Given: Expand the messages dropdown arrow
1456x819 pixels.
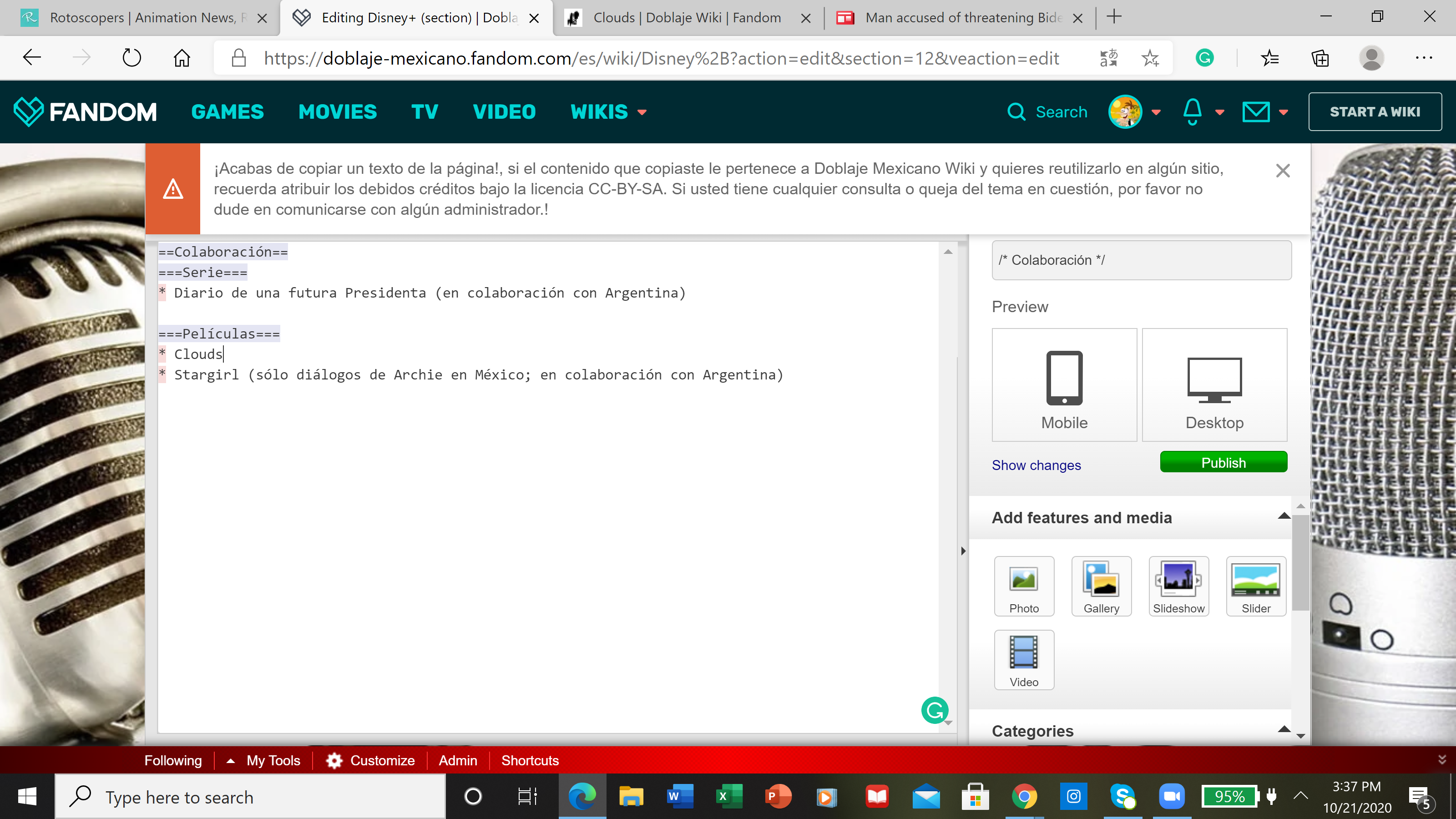Looking at the screenshot, I should [1284, 112].
